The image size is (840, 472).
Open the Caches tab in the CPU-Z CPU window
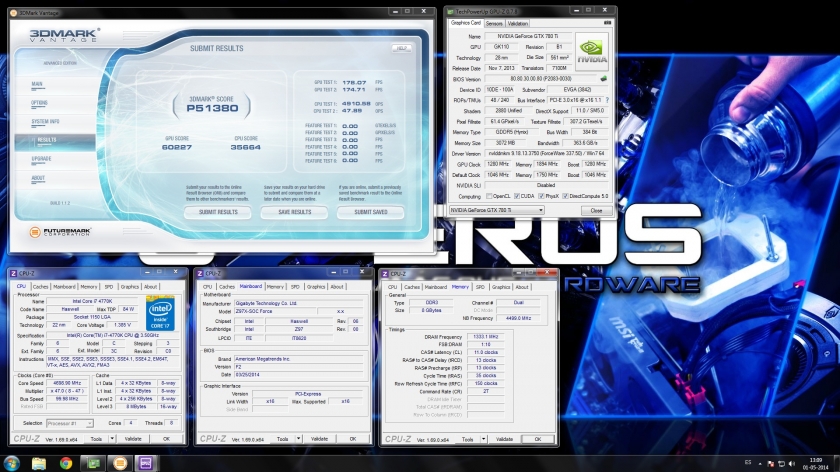[x=41, y=287]
